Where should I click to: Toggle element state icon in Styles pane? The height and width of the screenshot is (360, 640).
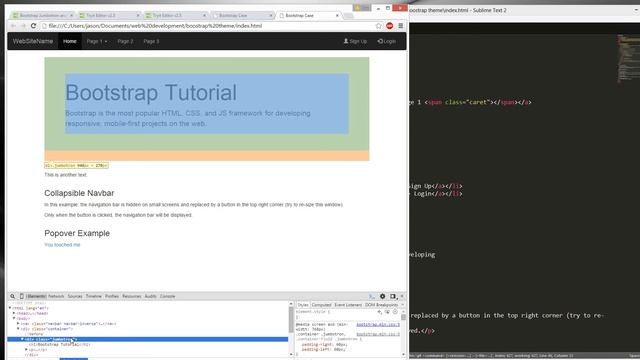coord(387,312)
